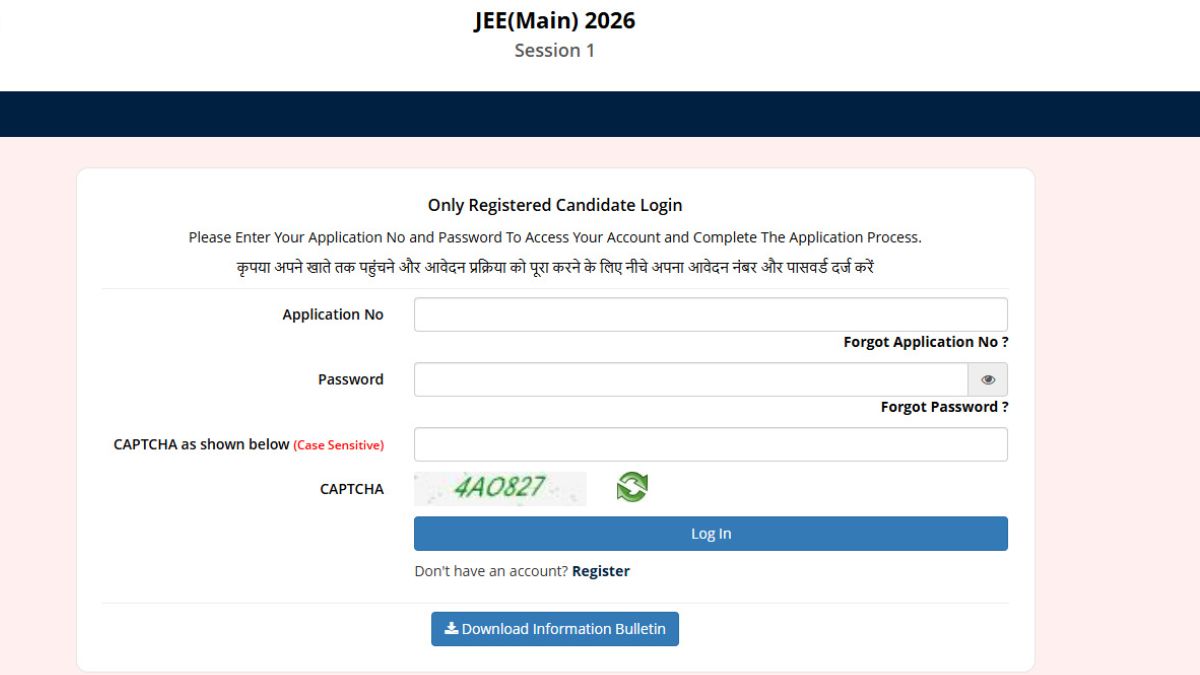Click the circular refresh icon next to CAPTCHA

629,487
